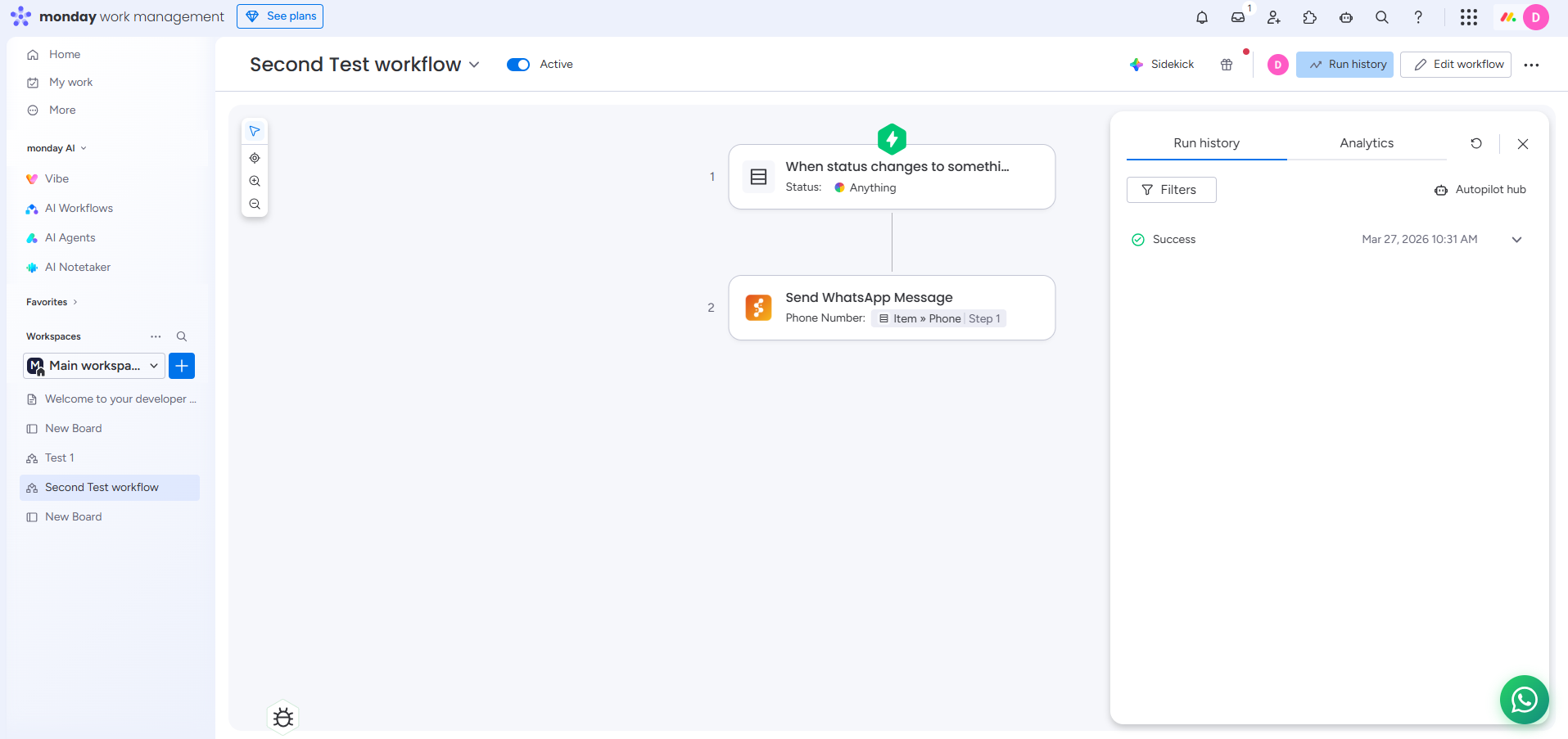The height and width of the screenshot is (739, 1568).
Task: Open the workflow title dropdown
Action: 474,65
